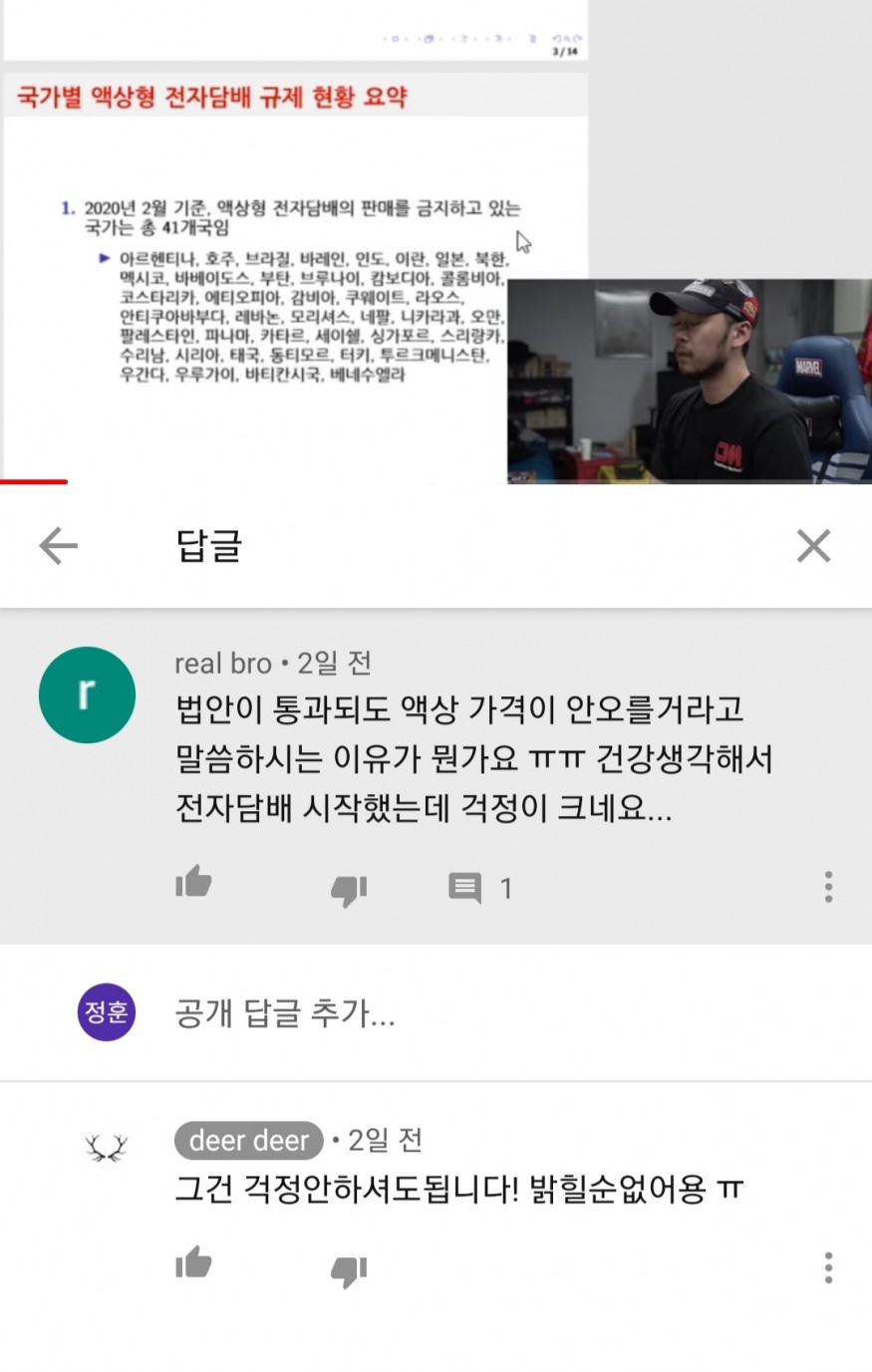Select real bro's comment text about 법안

(474, 759)
